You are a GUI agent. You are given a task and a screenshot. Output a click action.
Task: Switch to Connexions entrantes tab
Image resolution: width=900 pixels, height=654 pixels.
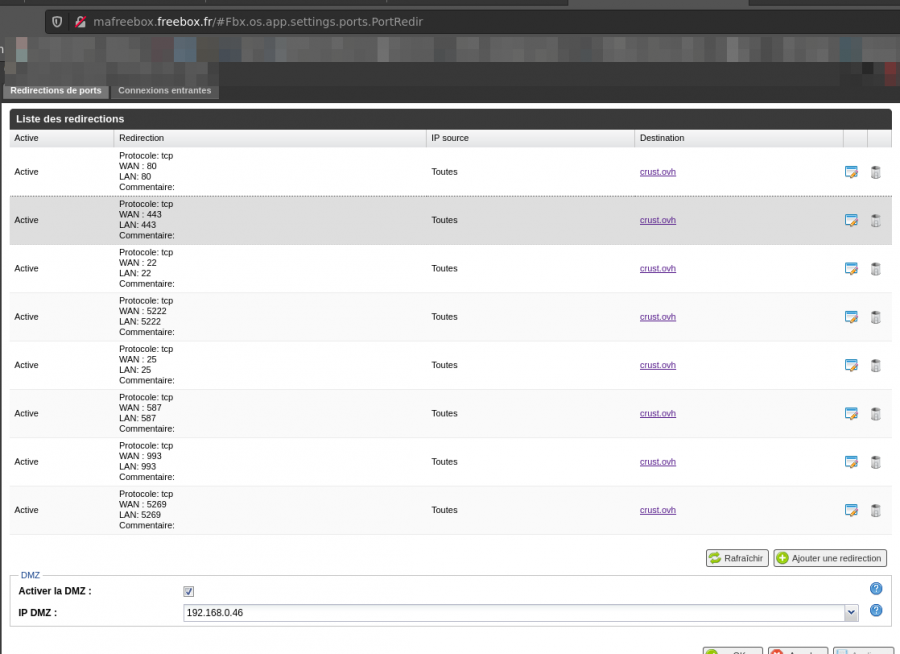coord(164,91)
